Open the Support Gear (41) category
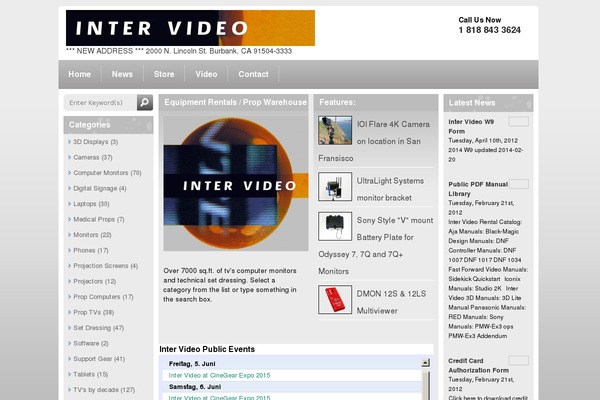 click(99, 359)
